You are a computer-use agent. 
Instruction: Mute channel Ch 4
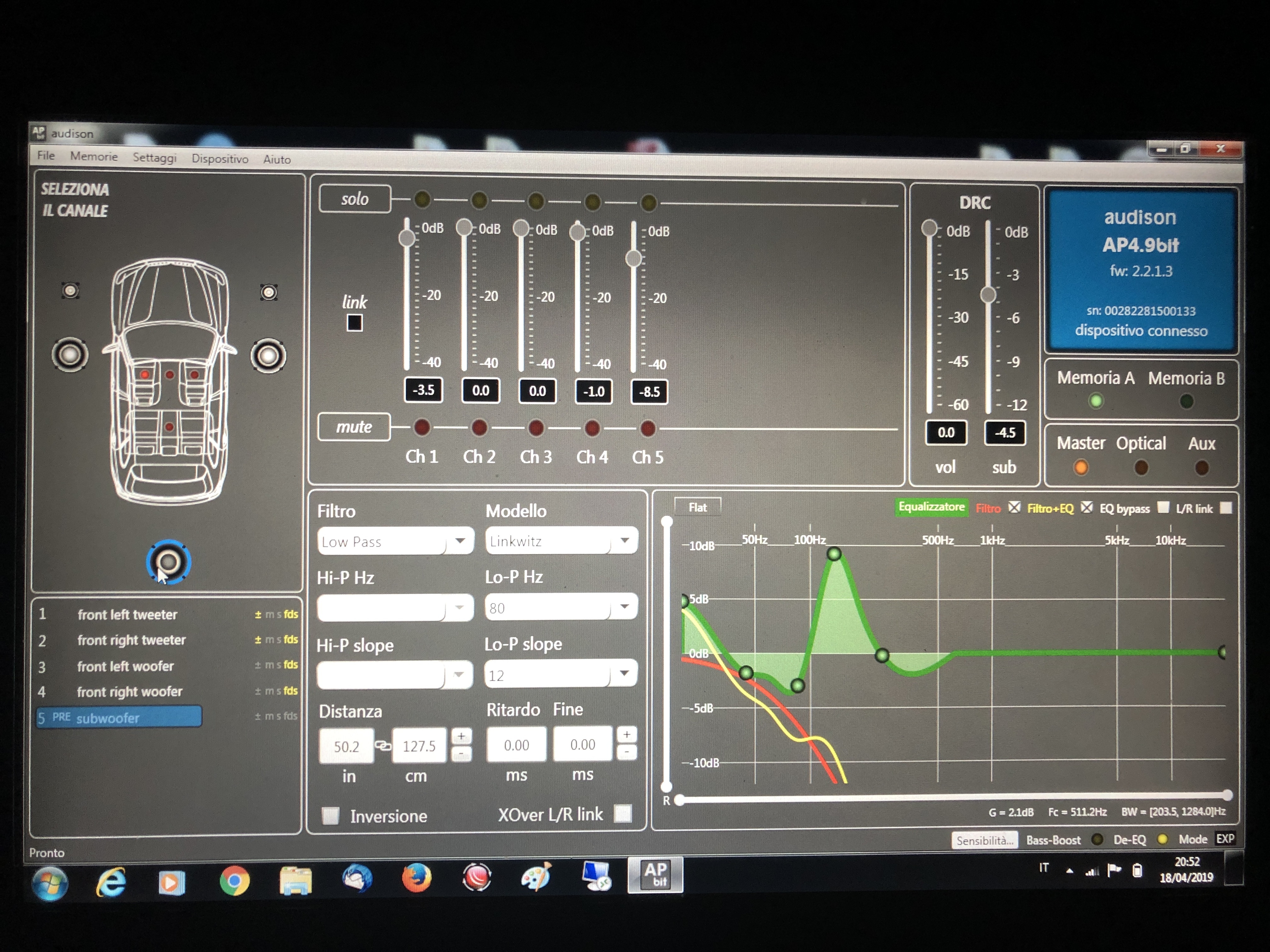[592, 428]
